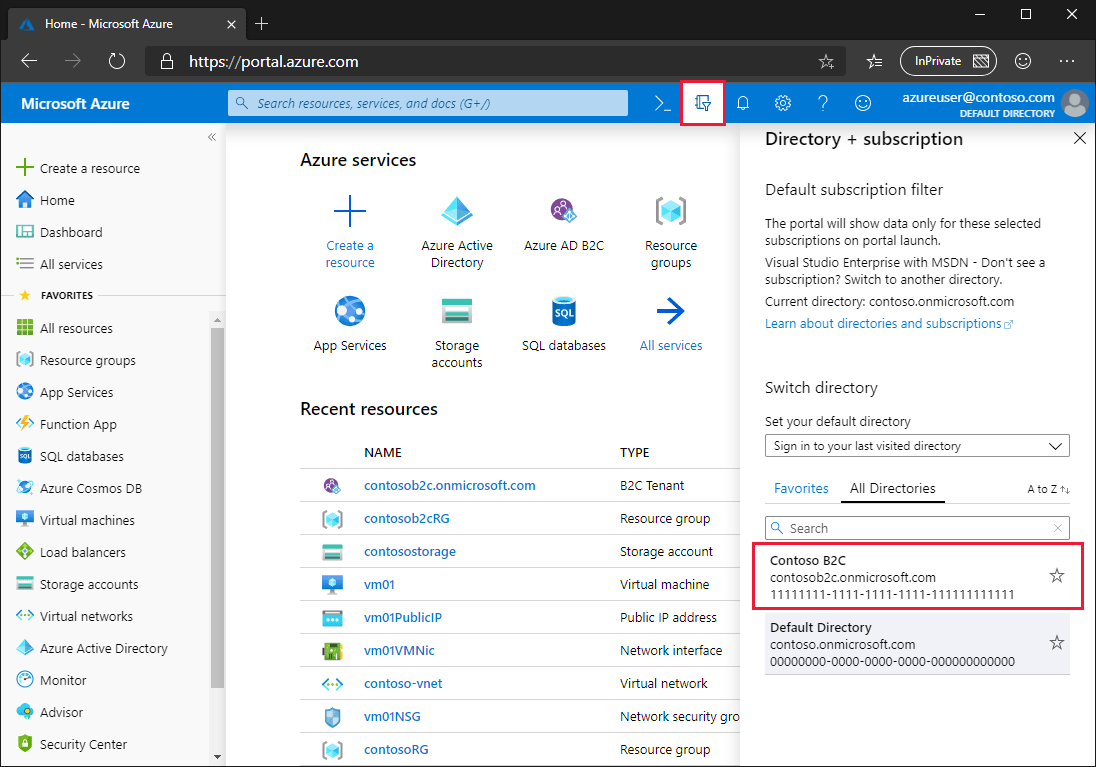Open Virtual networks in sidebar
Screen dimensions: 1096x767
[75, 616]
